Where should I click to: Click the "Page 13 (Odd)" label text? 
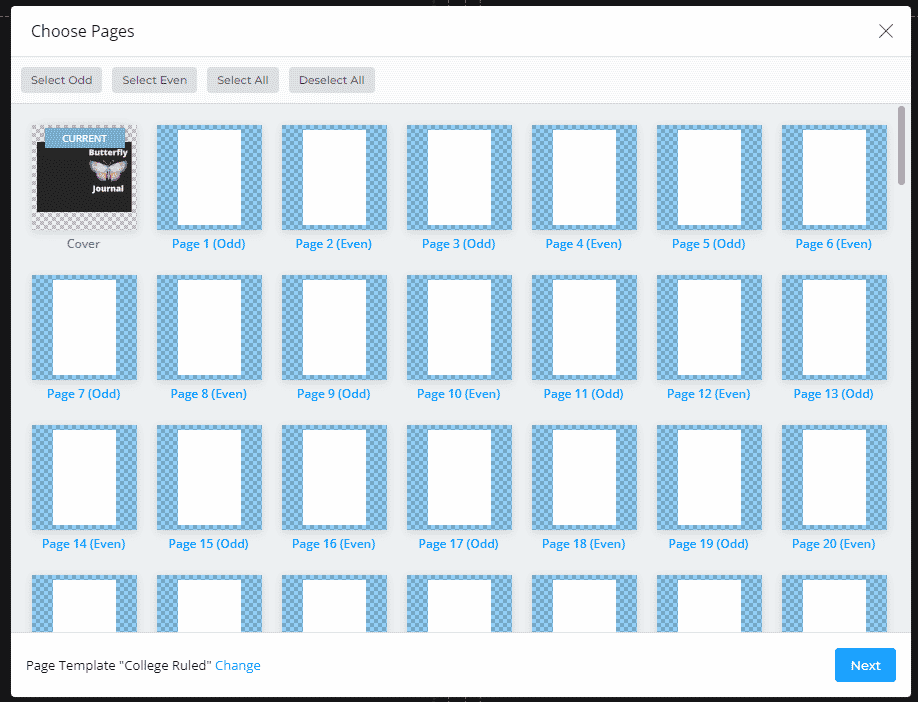834,393
